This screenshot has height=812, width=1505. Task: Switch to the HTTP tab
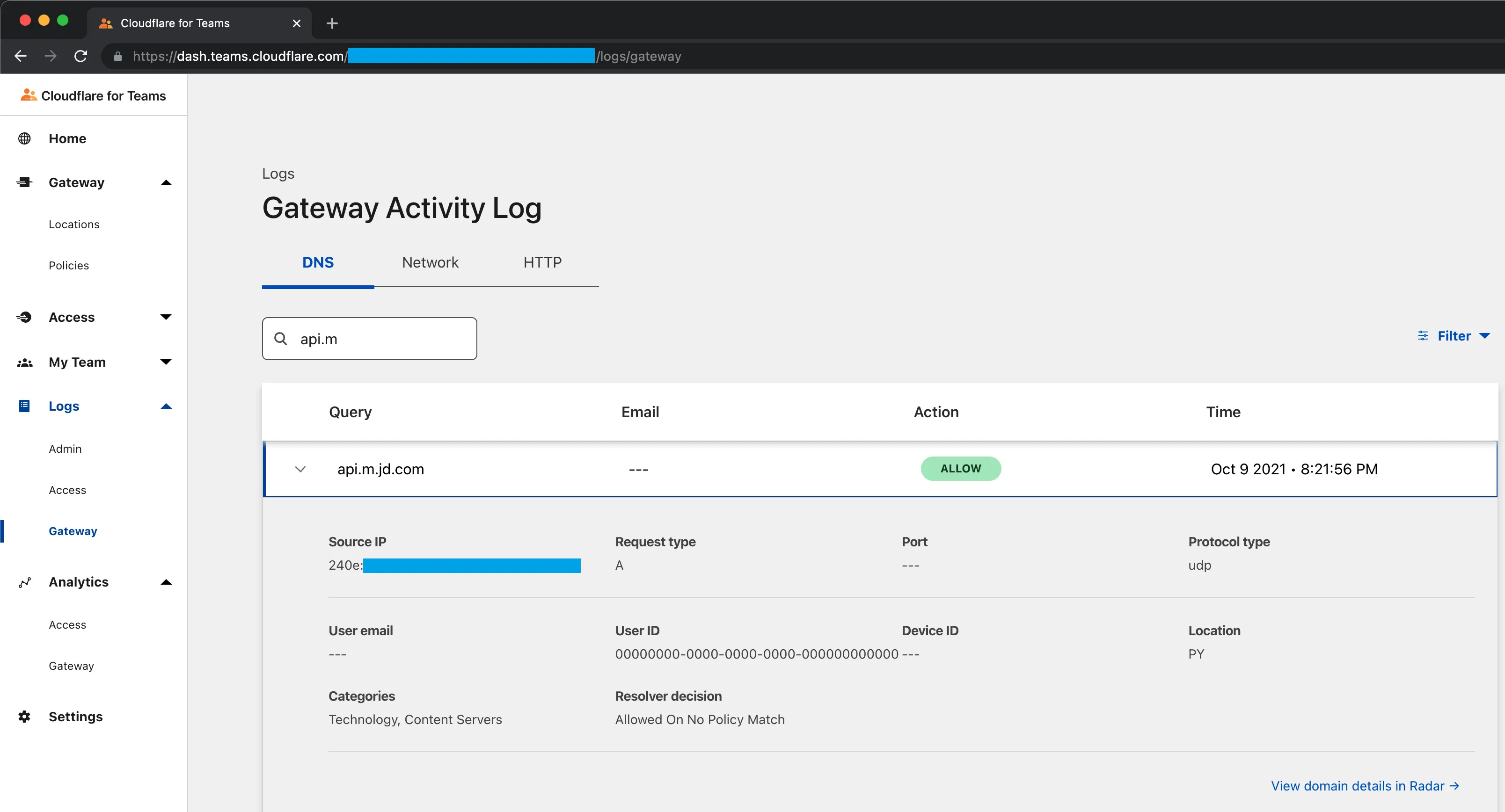542,262
